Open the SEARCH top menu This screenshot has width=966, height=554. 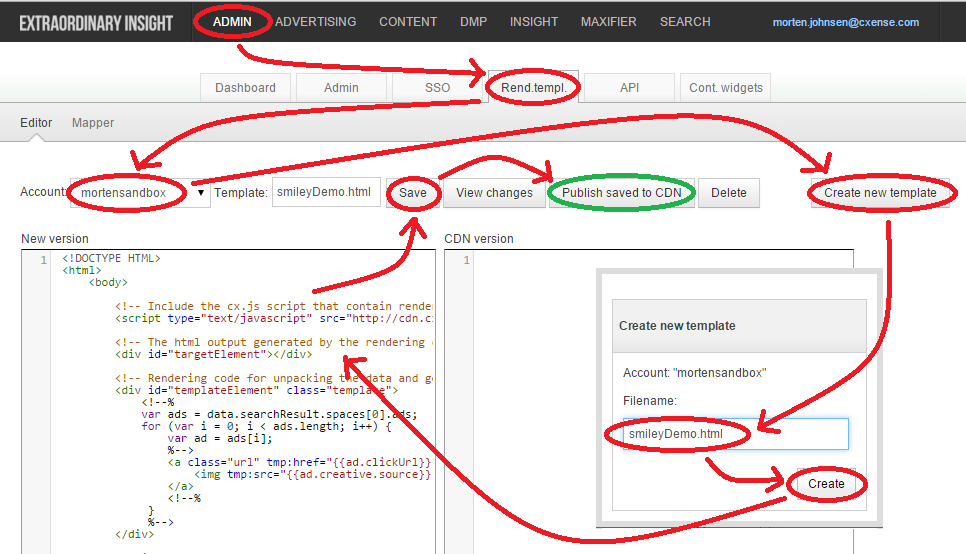point(685,22)
